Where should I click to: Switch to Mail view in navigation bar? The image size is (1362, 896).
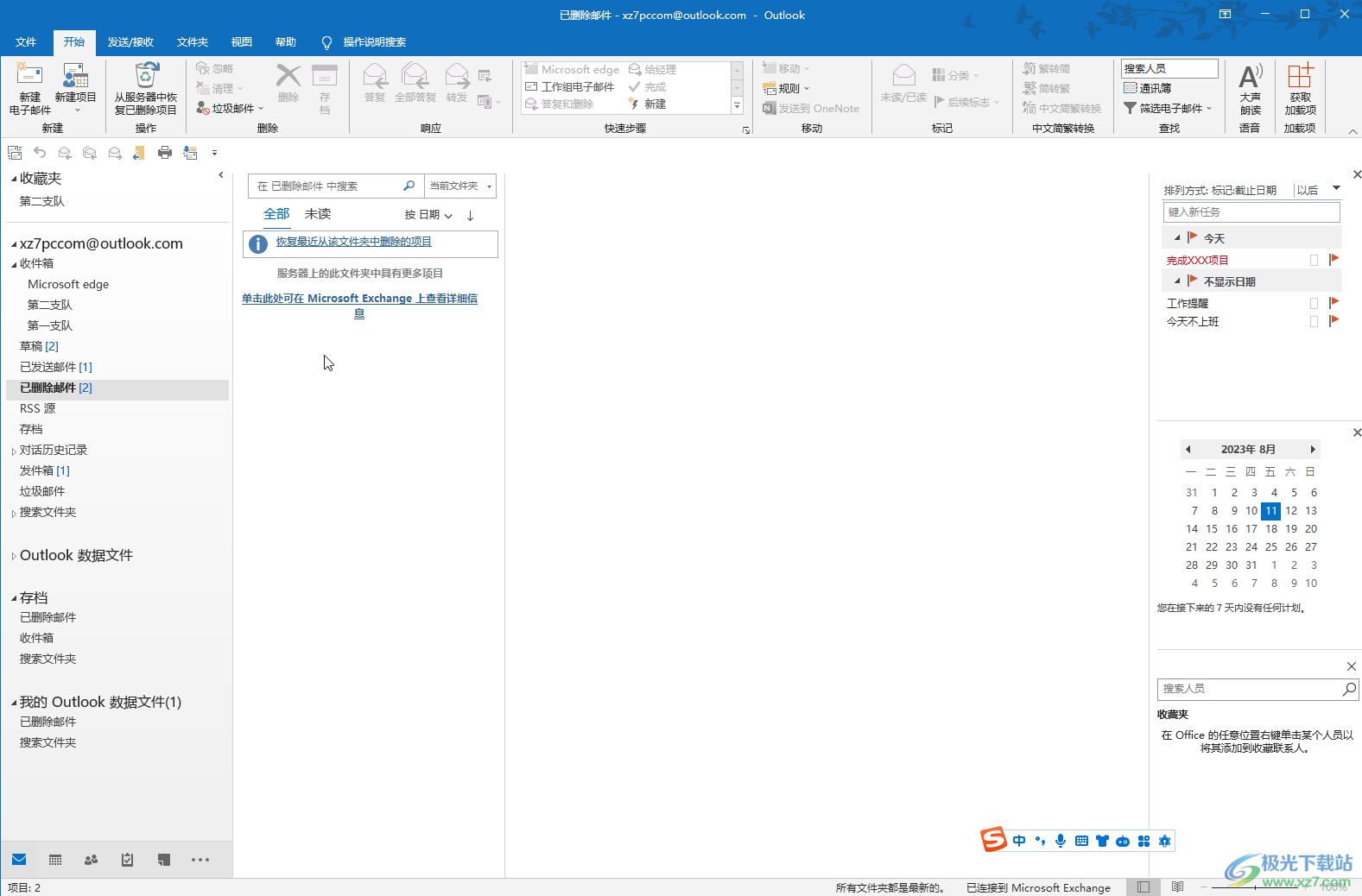click(x=19, y=860)
